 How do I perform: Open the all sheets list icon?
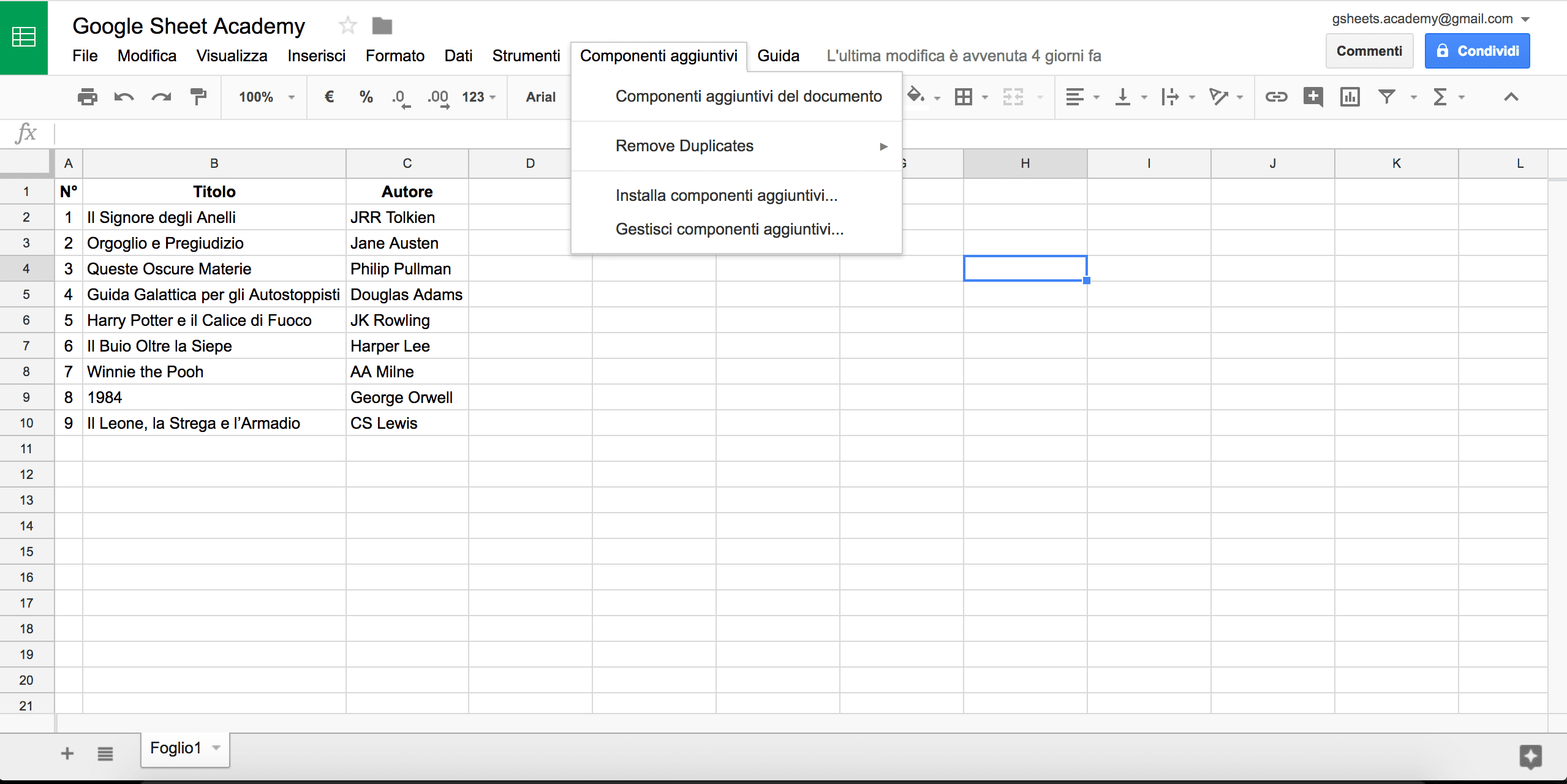105,753
